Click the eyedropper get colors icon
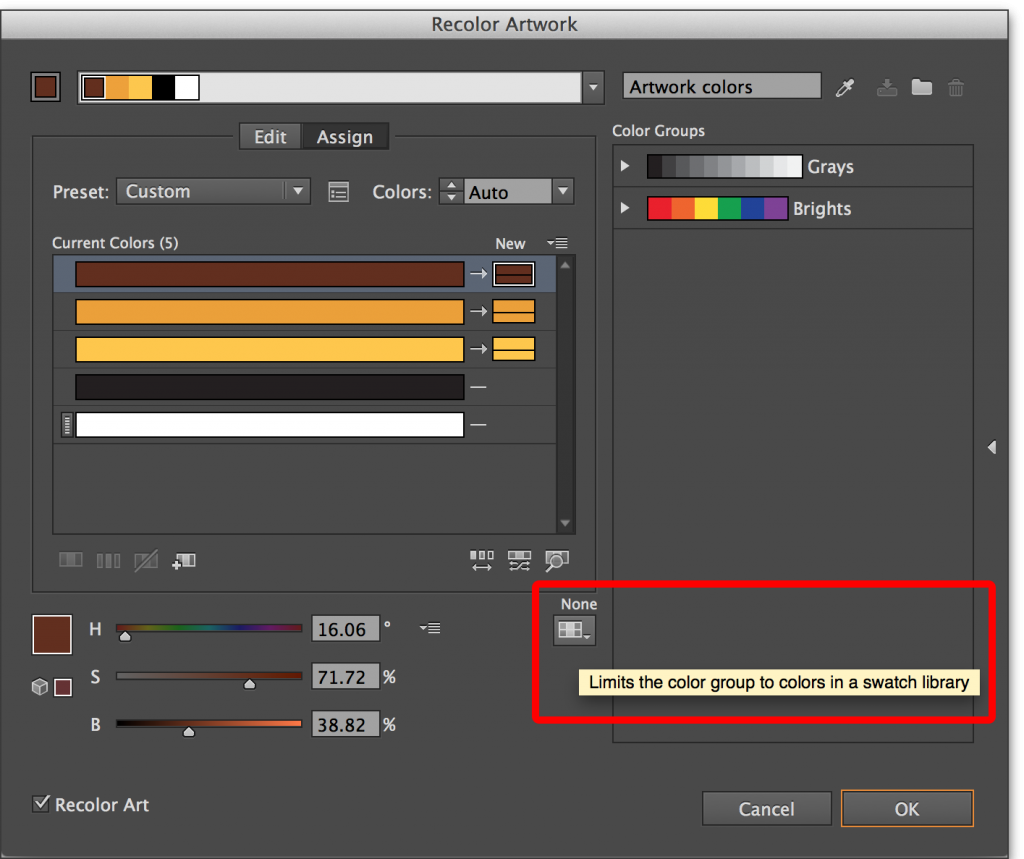This screenshot has height=859, width=1024. coord(846,88)
